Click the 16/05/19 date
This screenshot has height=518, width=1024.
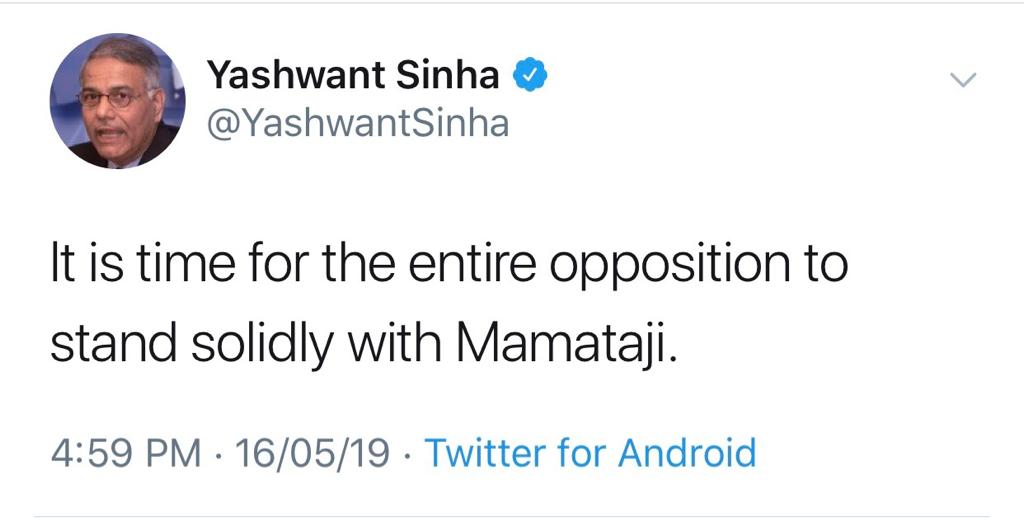pyautogui.click(x=312, y=453)
